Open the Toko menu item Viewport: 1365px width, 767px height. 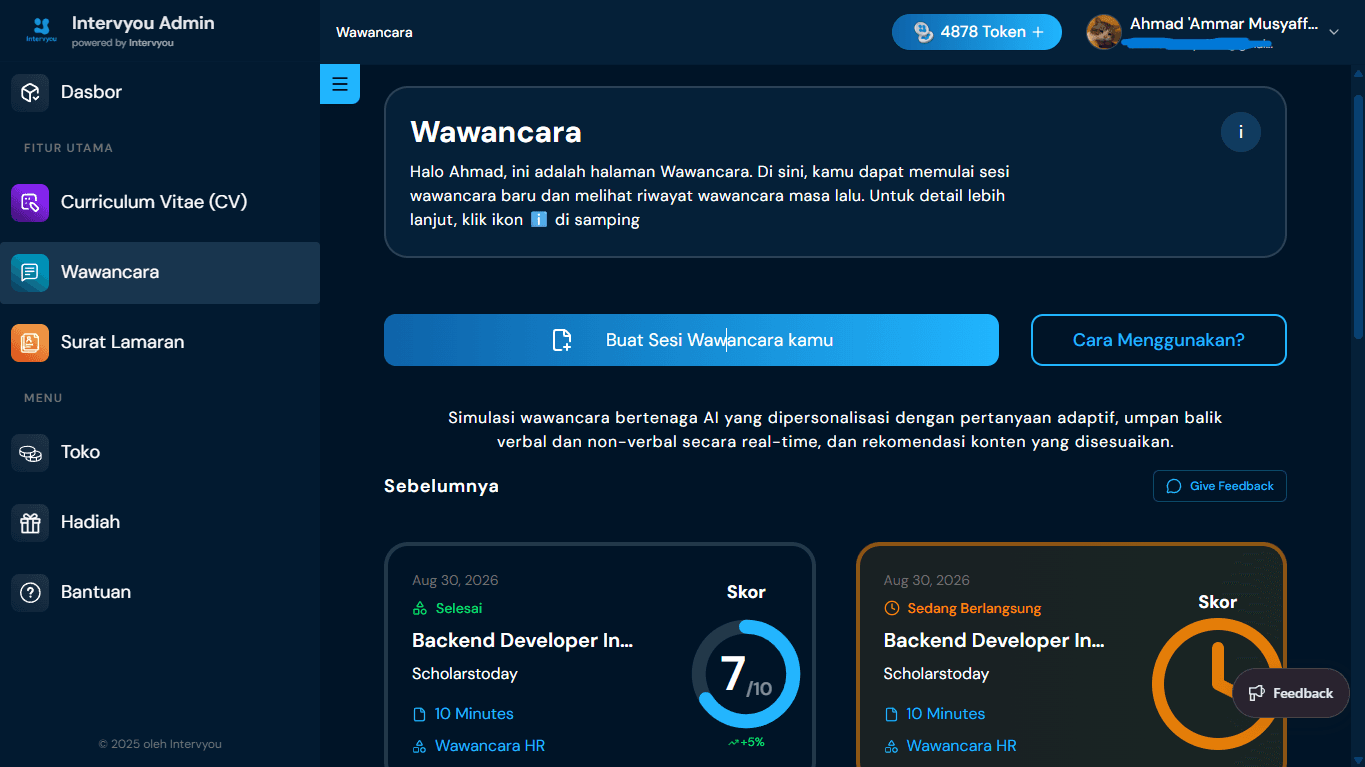[x=160, y=452]
